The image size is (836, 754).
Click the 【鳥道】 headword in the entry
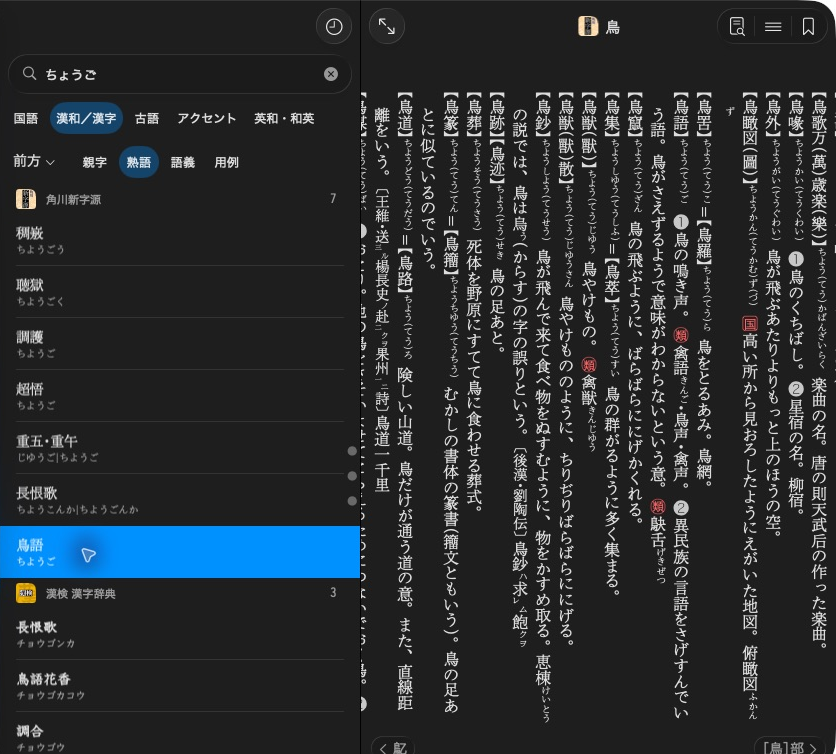coord(406,116)
